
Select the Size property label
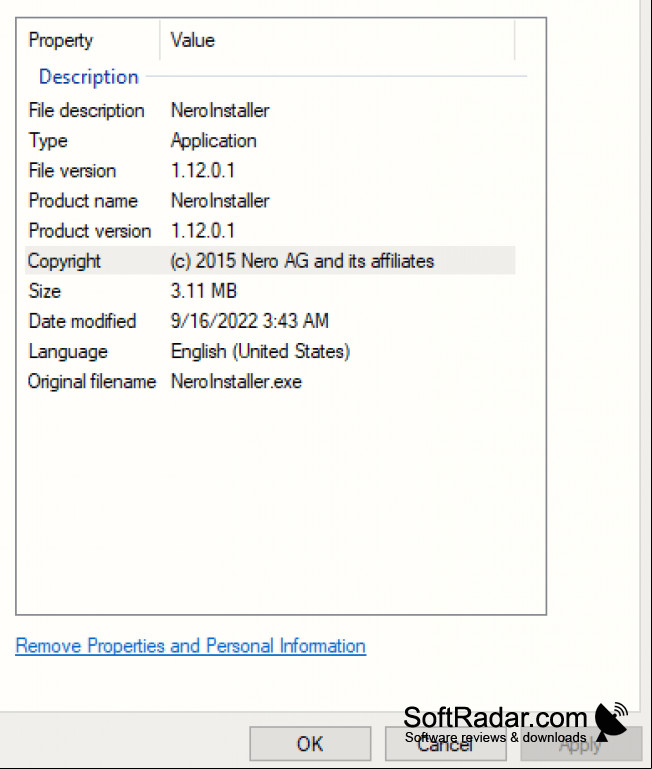click(x=45, y=291)
